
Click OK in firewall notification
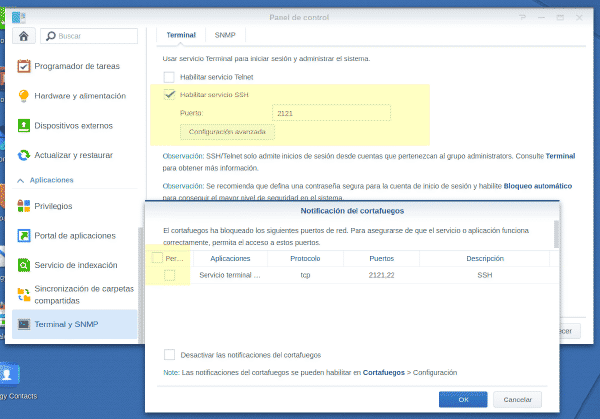pos(463,399)
